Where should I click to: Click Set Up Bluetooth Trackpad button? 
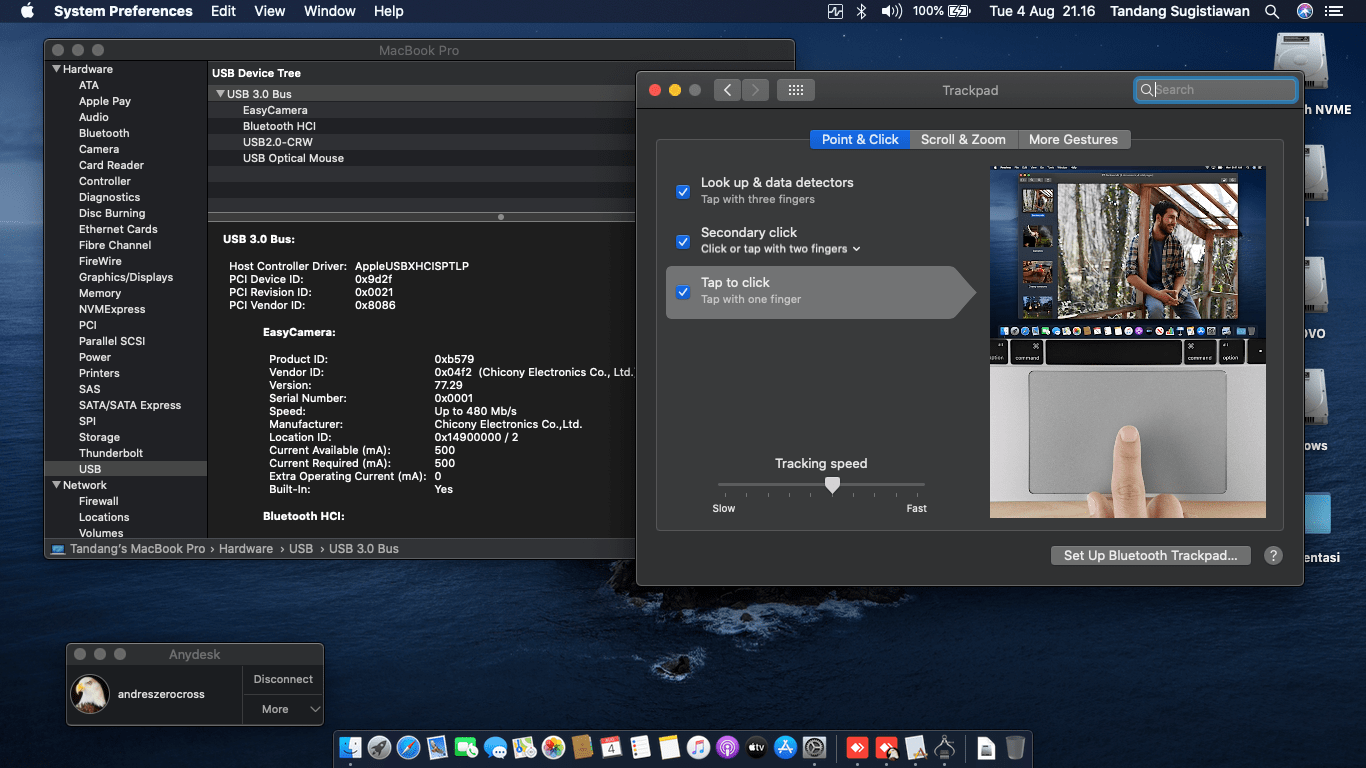tap(1150, 555)
